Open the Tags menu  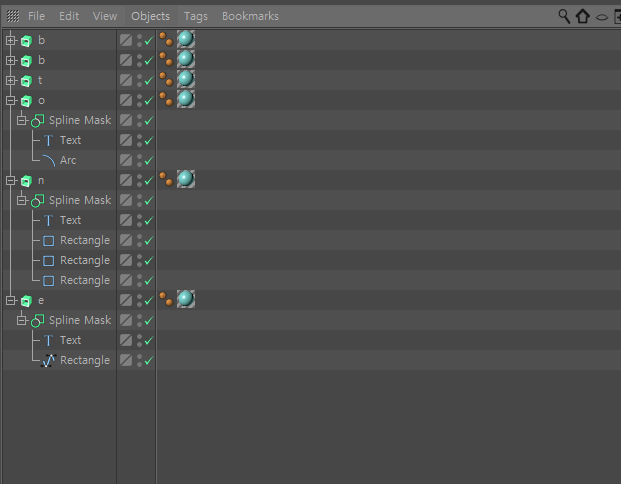(196, 16)
